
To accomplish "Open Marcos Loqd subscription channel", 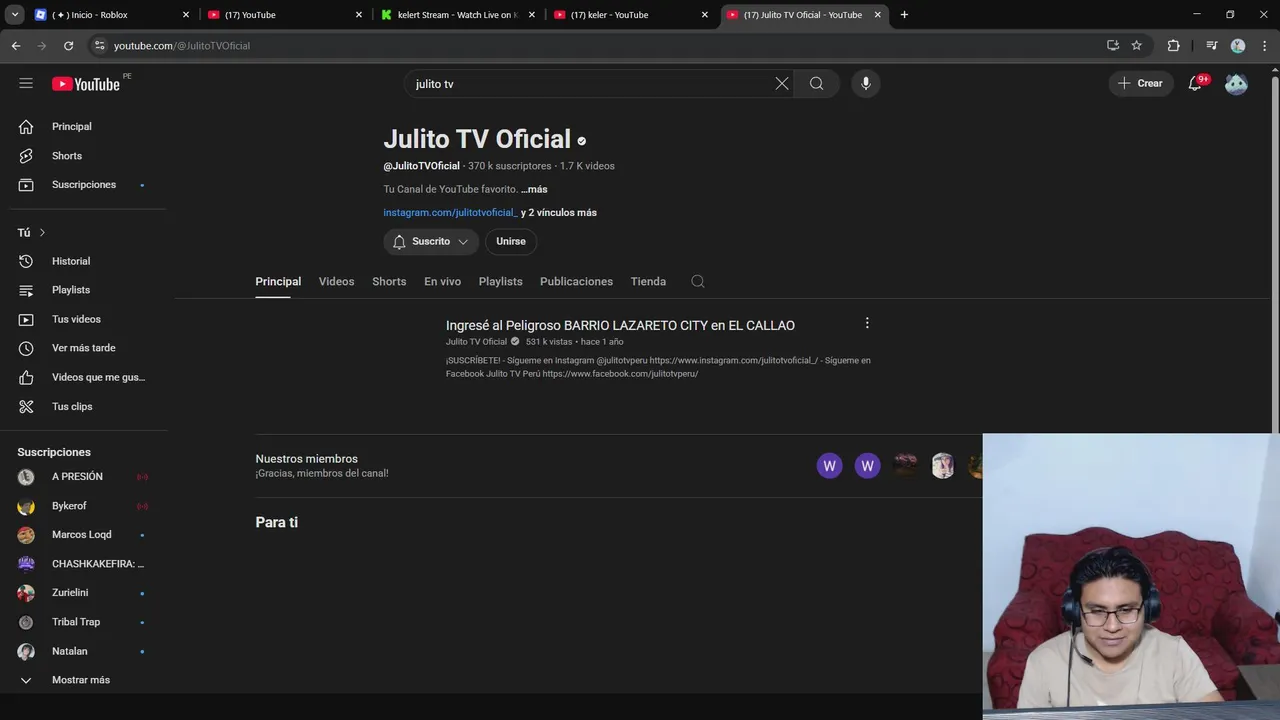I will coord(84,535).
